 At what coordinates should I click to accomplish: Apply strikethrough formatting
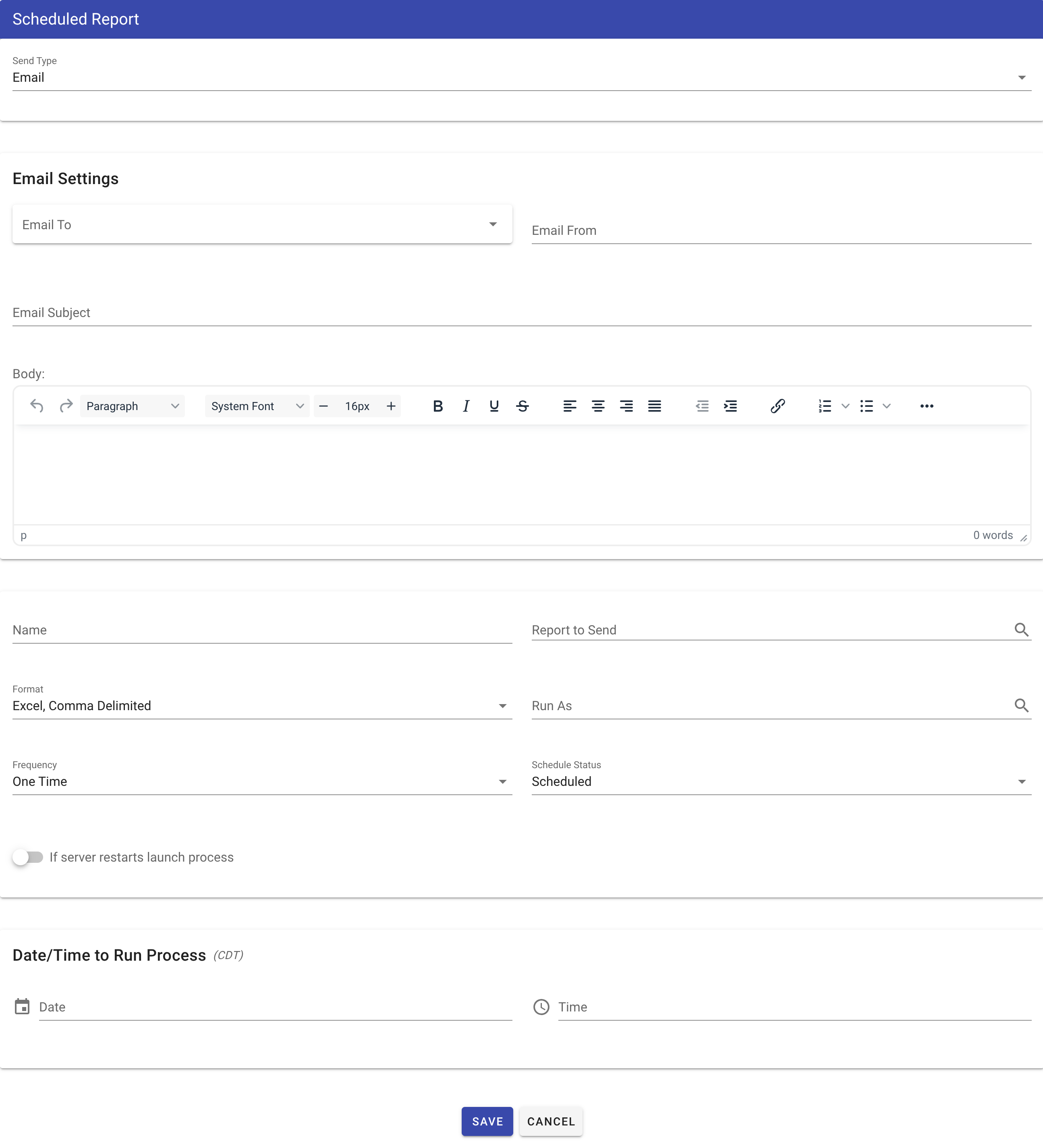pyautogui.click(x=523, y=406)
